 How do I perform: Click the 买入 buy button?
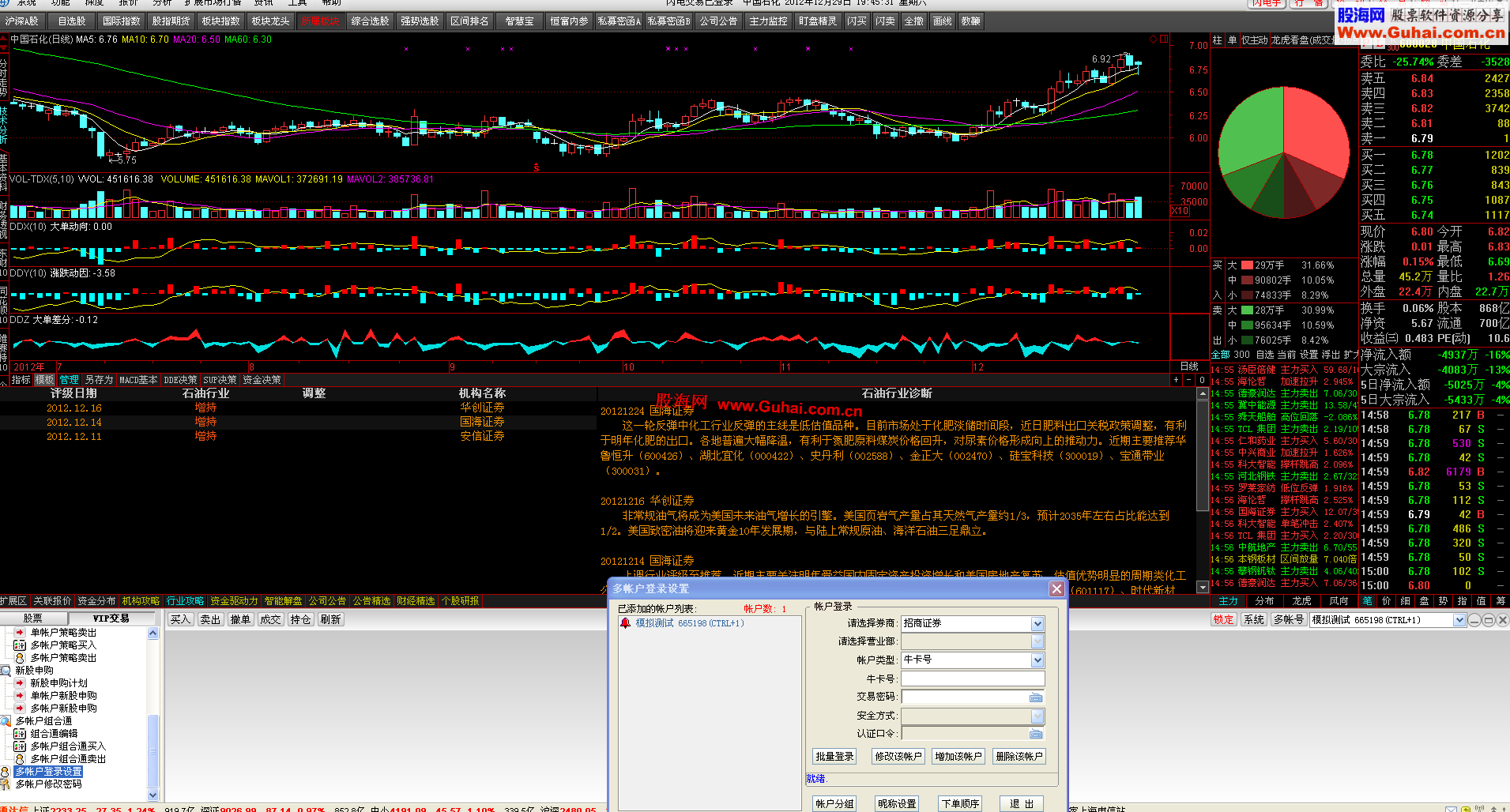coord(180,620)
